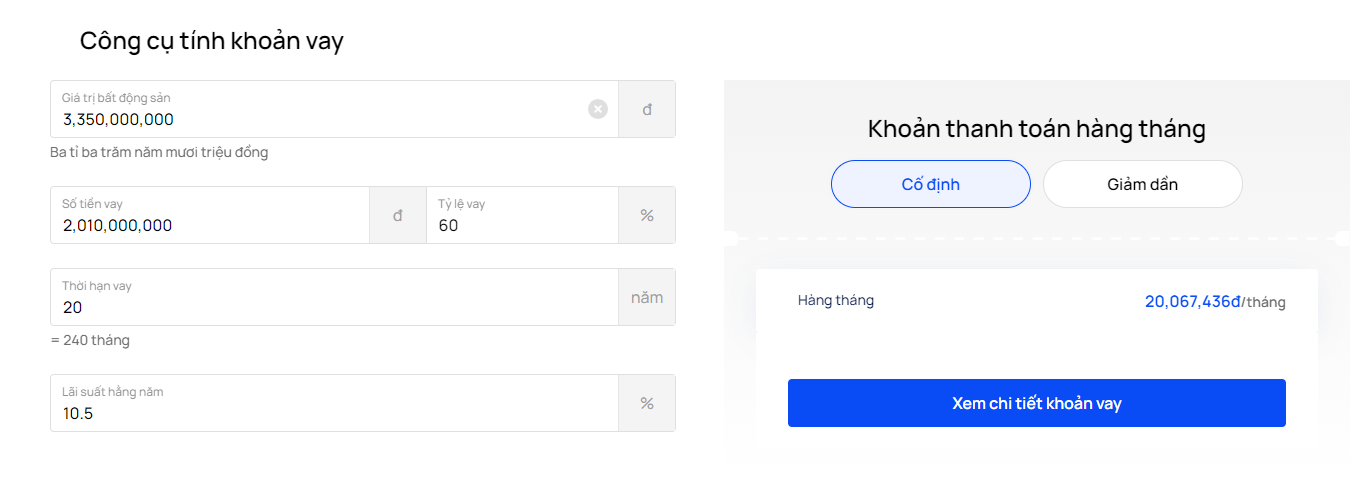This screenshot has width=1368, height=491.
Task: Edit the Số tiền vay amount field
Action: point(210,215)
